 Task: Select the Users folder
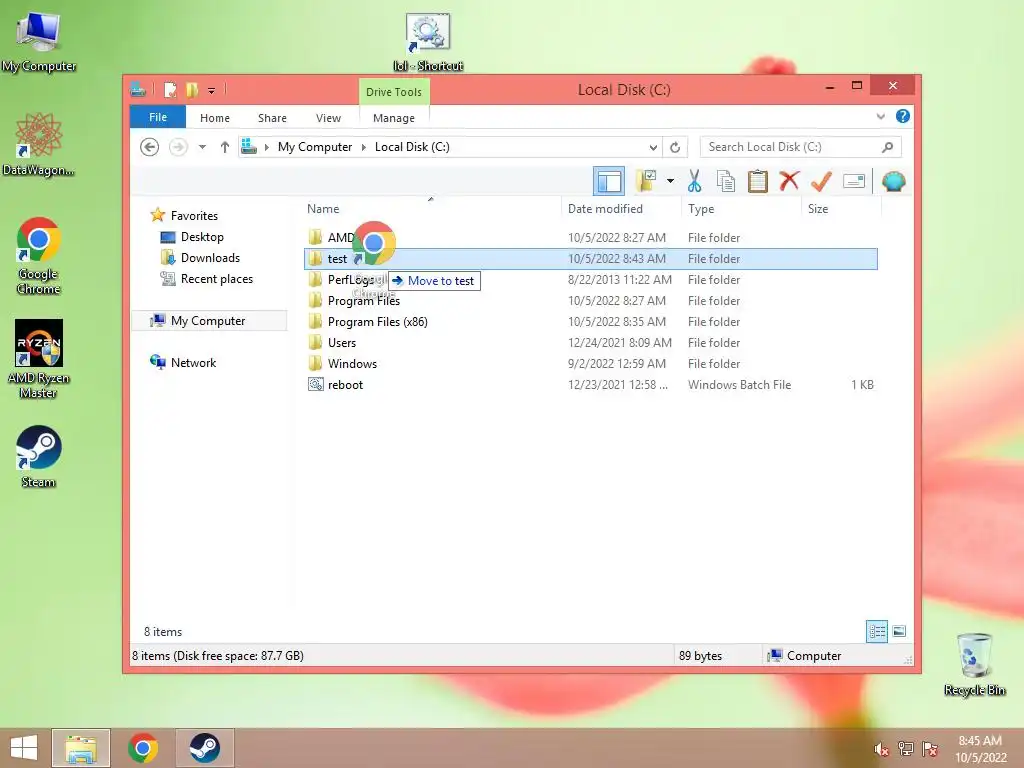click(342, 342)
